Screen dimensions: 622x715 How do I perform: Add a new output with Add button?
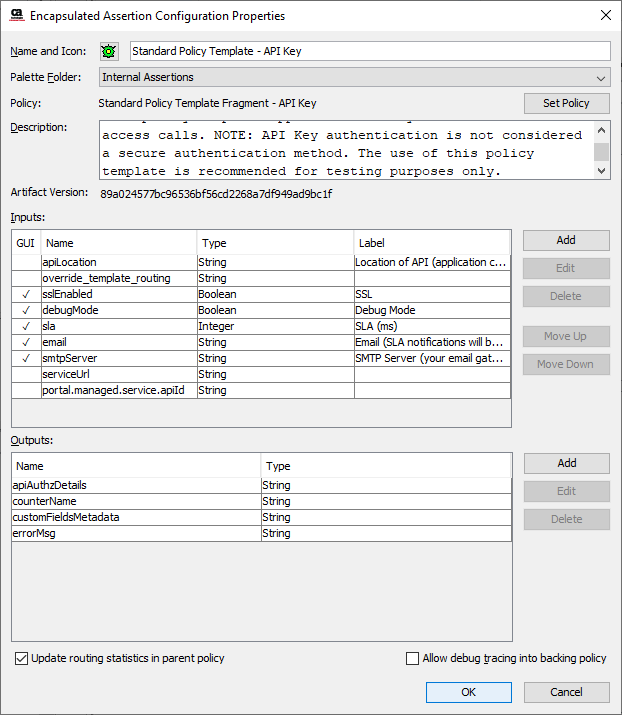566,463
